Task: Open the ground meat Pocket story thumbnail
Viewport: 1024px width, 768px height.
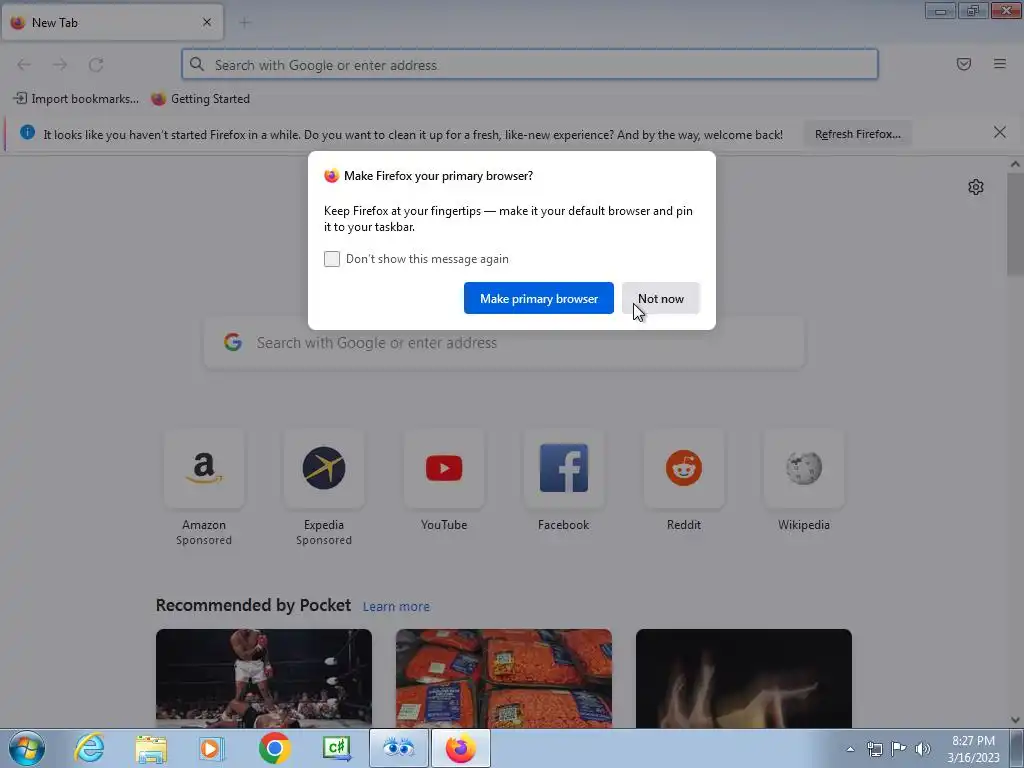Action: pos(504,679)
